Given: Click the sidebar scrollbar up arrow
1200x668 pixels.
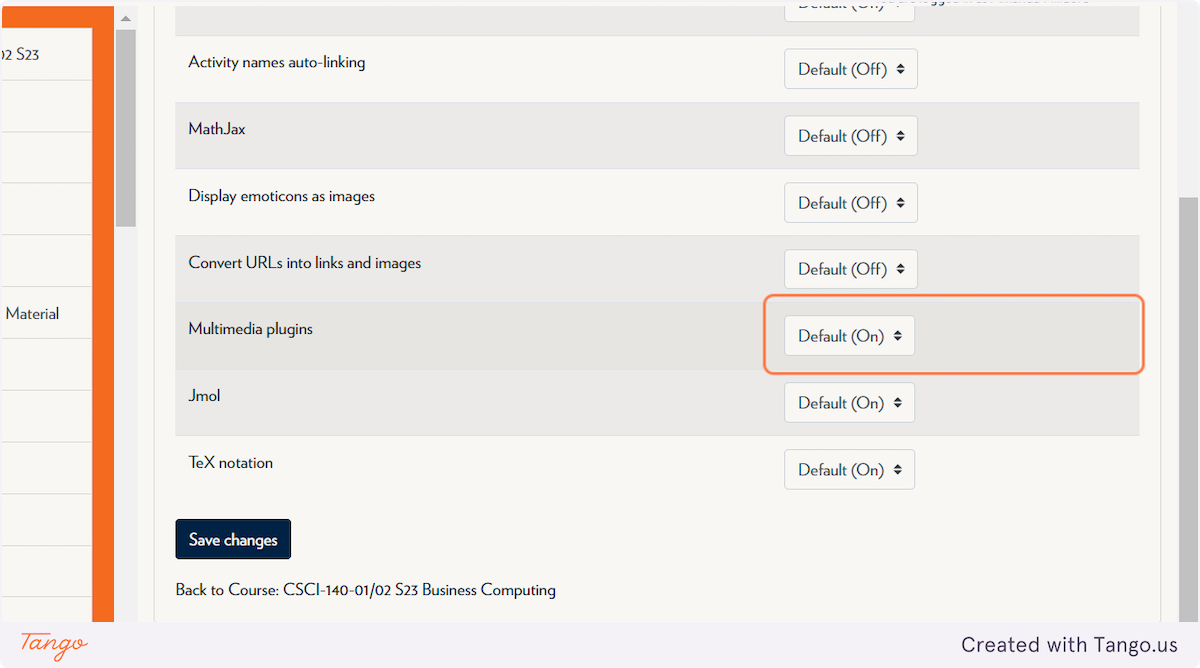Looking at the screenshot, I should [125, 18].
